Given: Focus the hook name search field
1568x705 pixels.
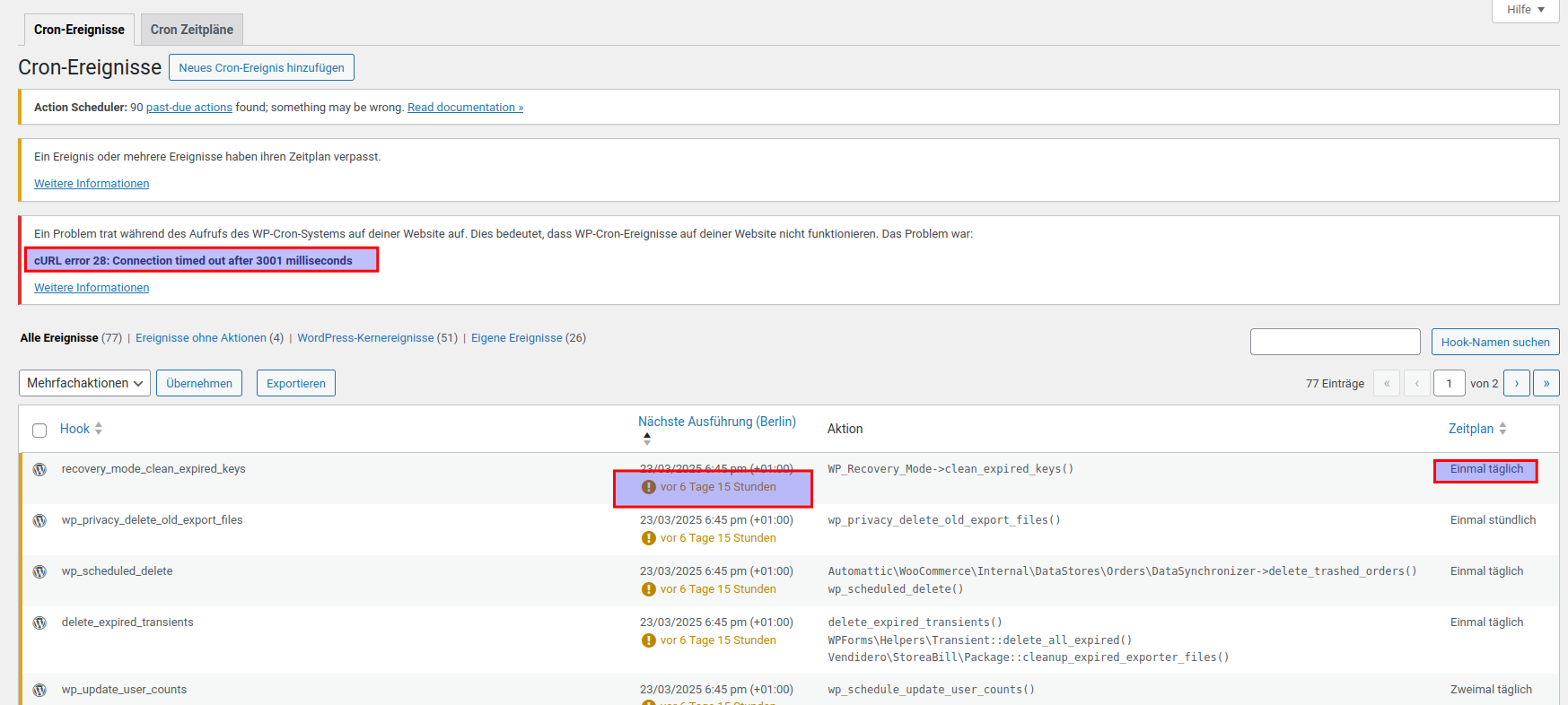Looking at the screenshot, I should click(1335, 342).
